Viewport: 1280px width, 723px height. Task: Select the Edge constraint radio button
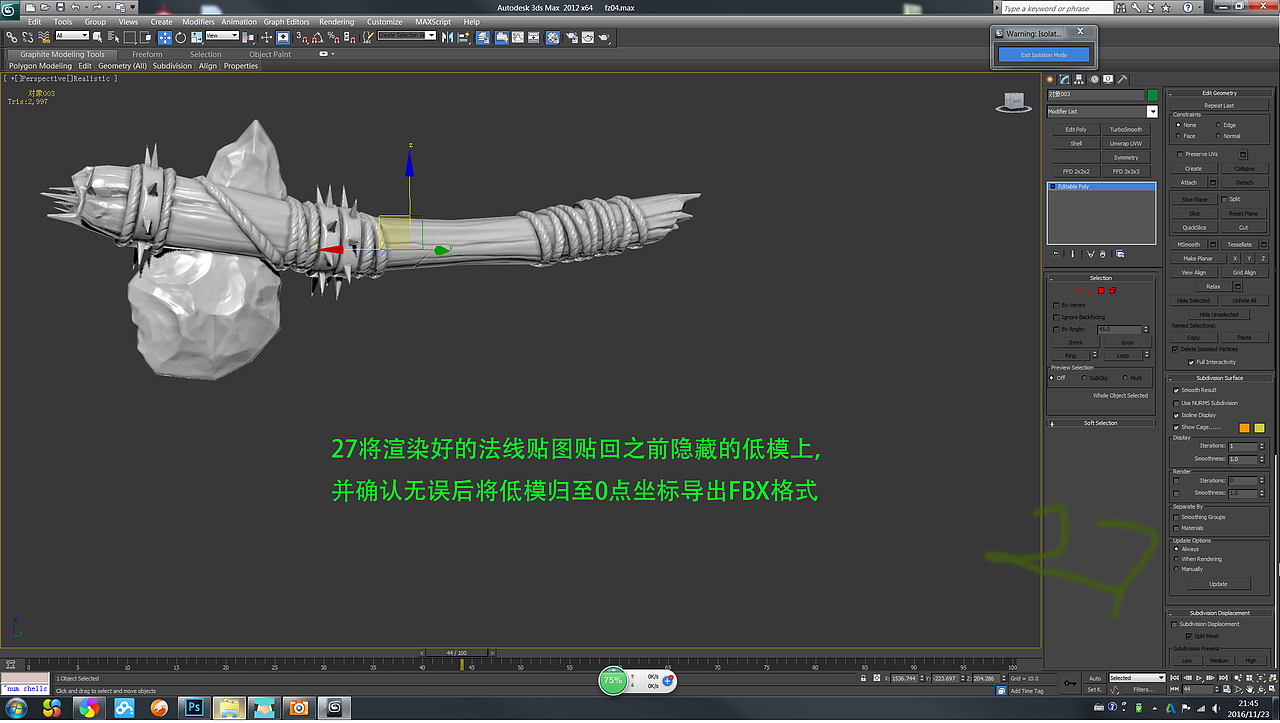1218,125
